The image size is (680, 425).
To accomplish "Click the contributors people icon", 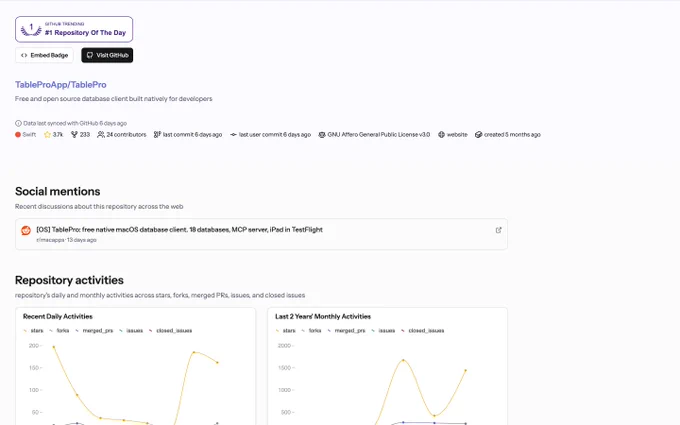I will [x=101, y=134].
